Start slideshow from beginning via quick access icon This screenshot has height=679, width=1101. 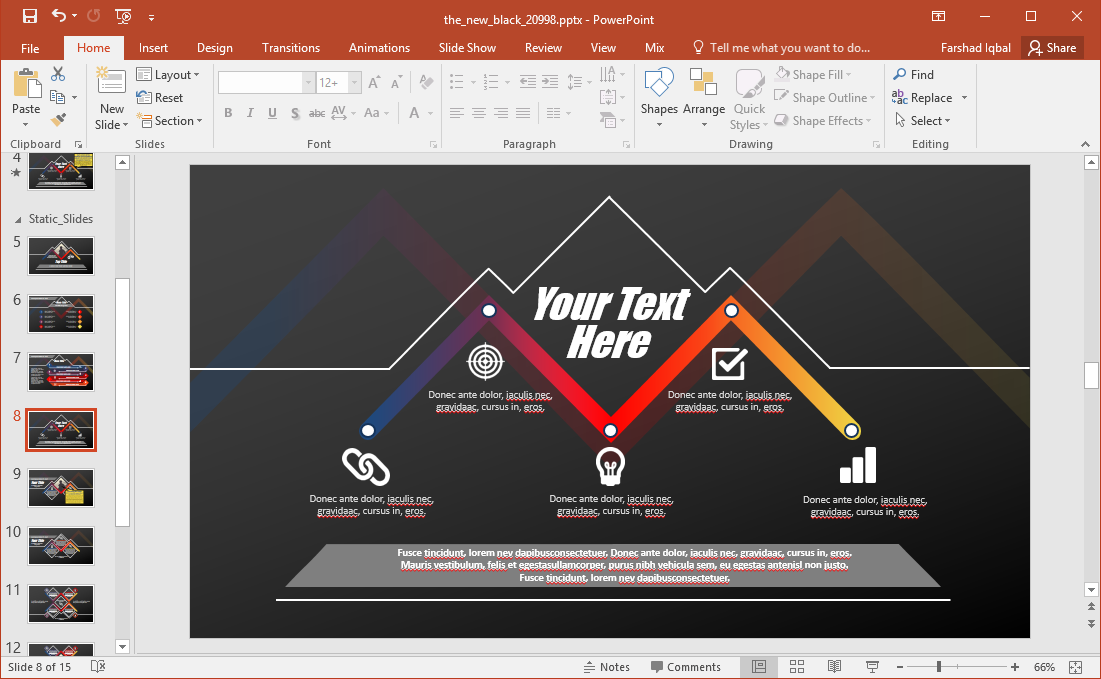pos(123,16)
